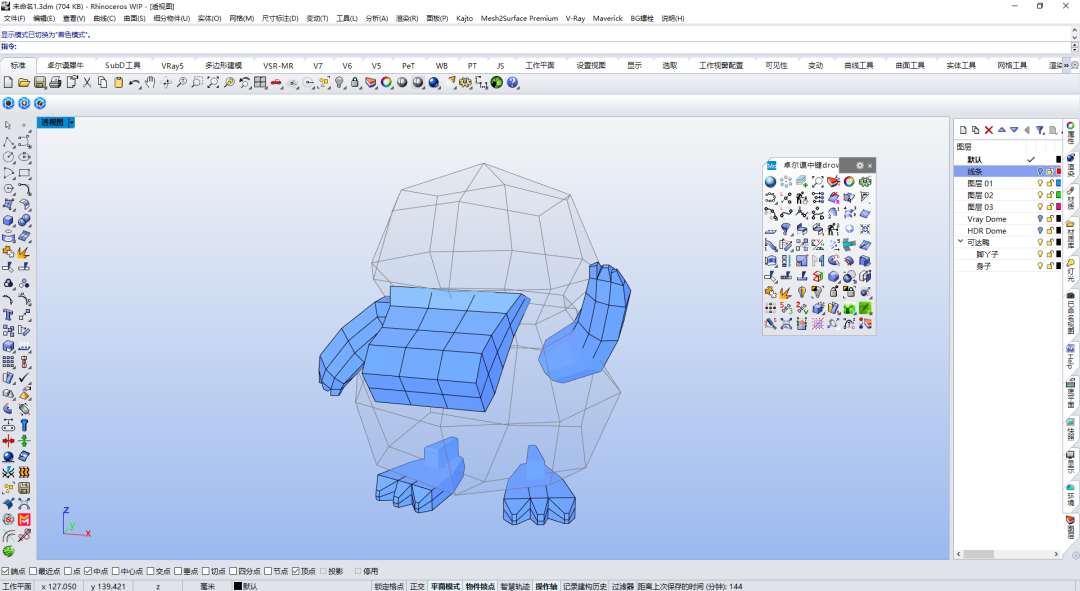This screenshot has height=591, width=1080.
Task: Activate the Pan hand tool
Action: click(x=150, y=83)
